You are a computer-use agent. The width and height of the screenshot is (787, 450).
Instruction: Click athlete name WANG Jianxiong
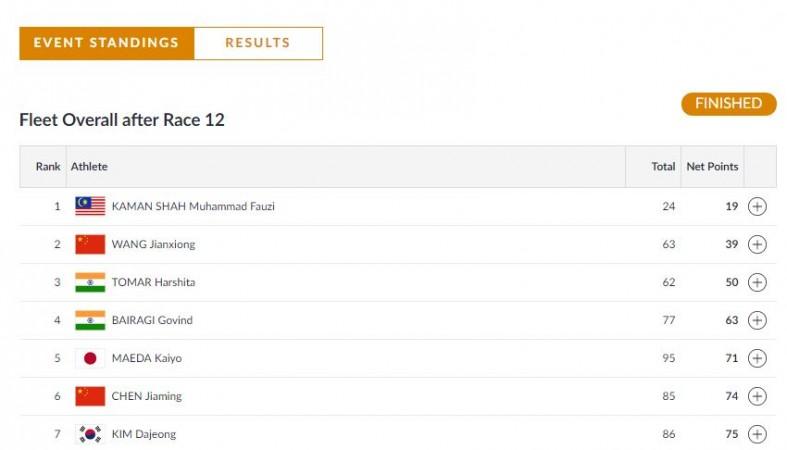coord(154,245)
